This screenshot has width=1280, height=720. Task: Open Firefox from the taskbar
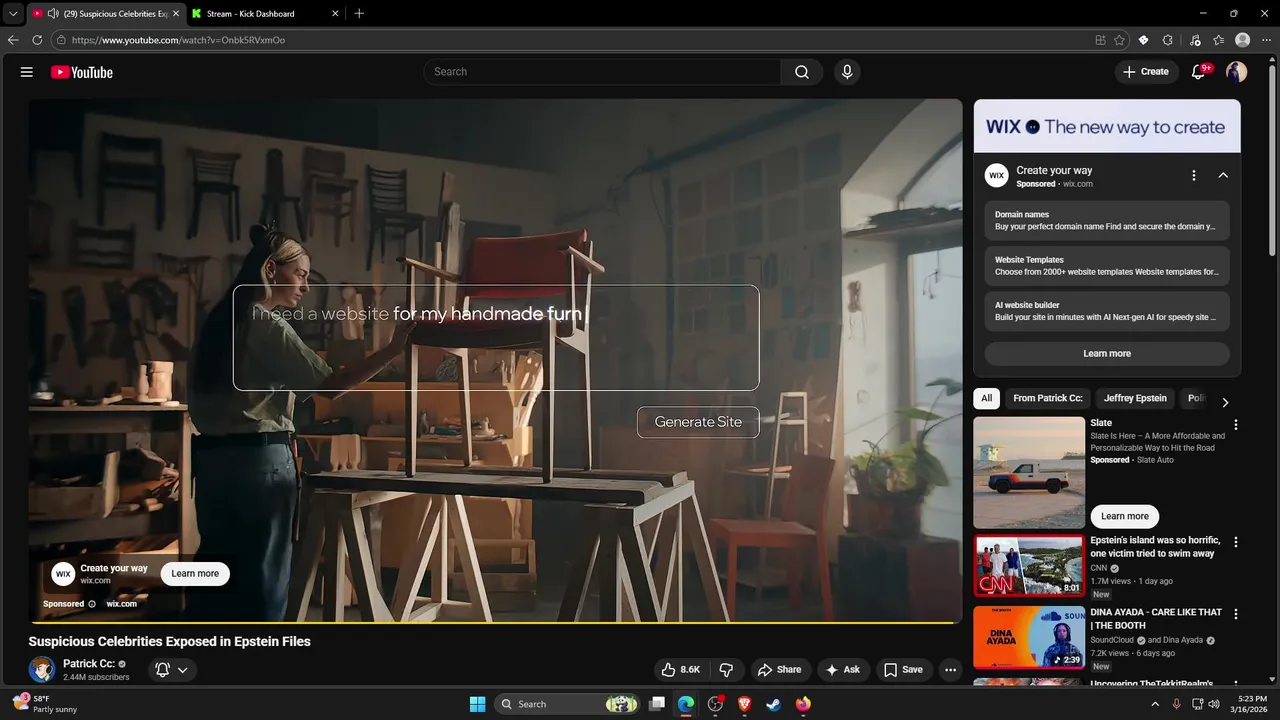coord(803,704)
